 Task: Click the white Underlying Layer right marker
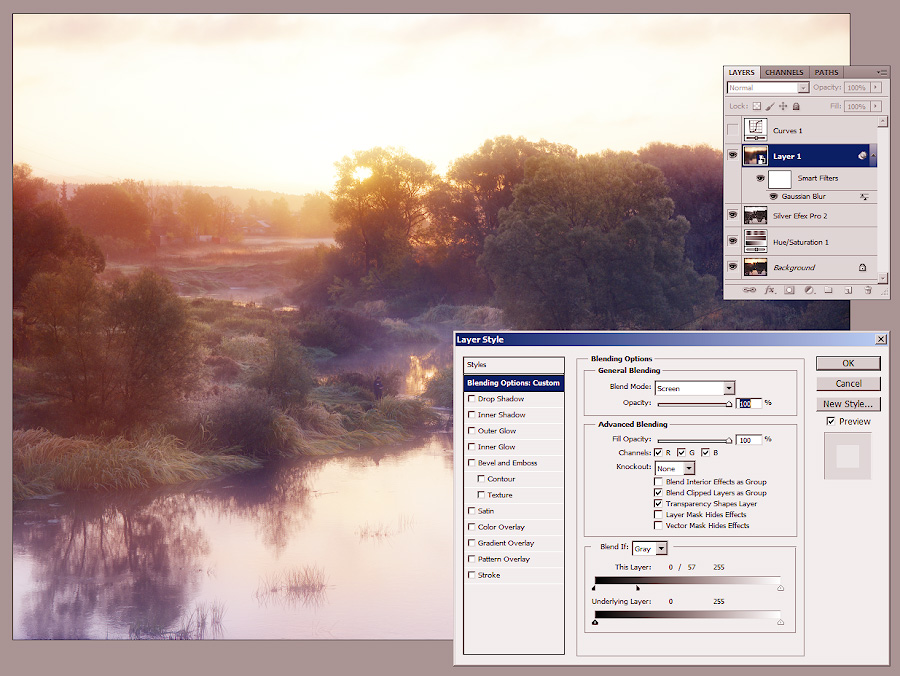pos(781,622)
